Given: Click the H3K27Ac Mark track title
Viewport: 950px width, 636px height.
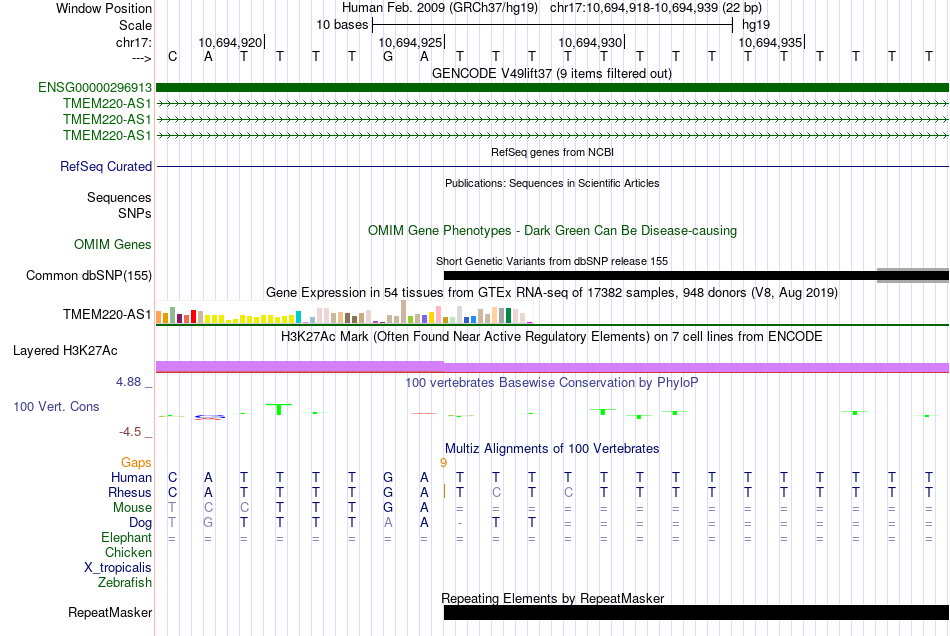Looking at the screenshot, I should pyautogui.click(x=551, y=337).
